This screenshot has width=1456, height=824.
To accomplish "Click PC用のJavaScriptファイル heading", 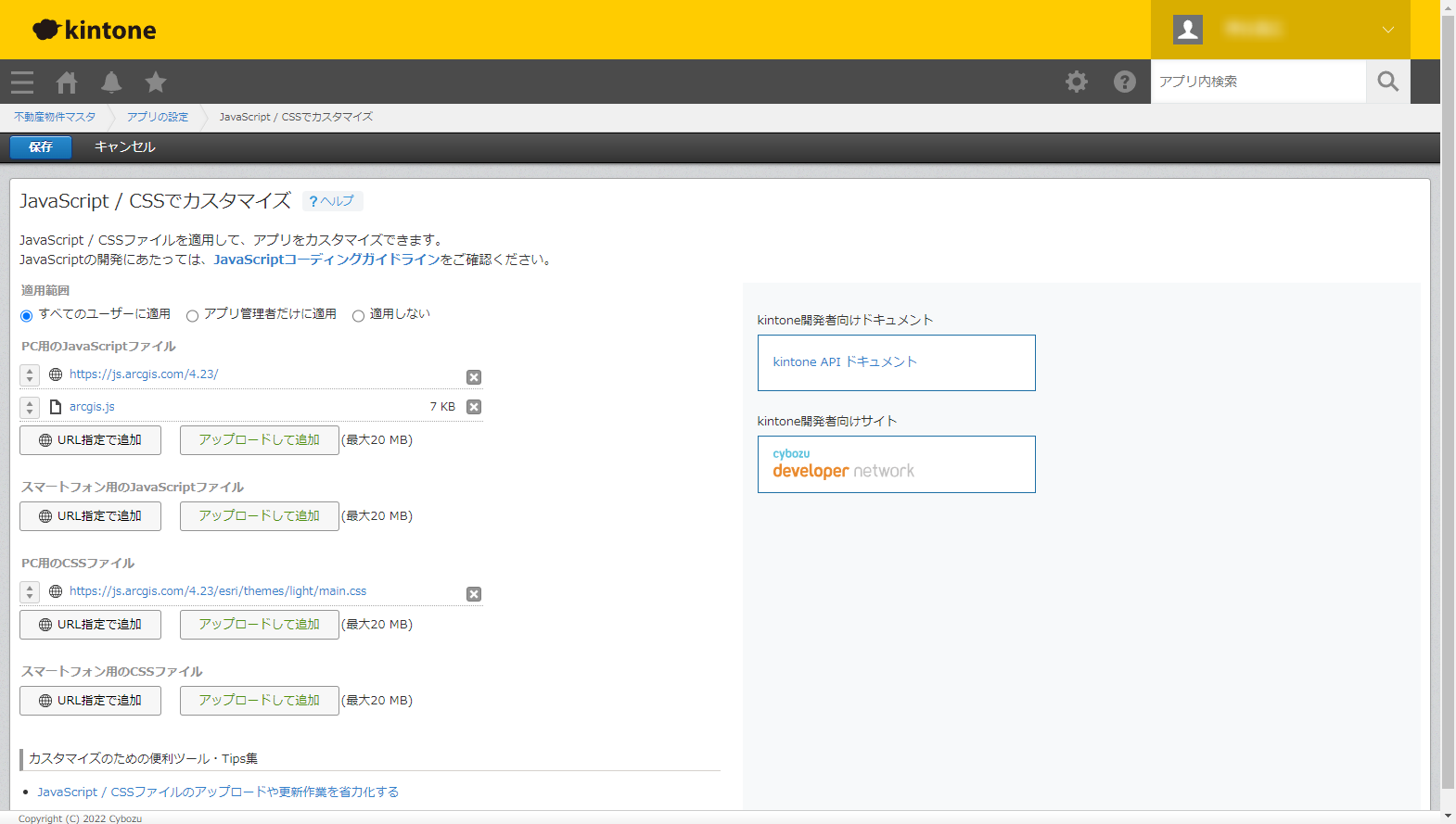I will [98, 347].
